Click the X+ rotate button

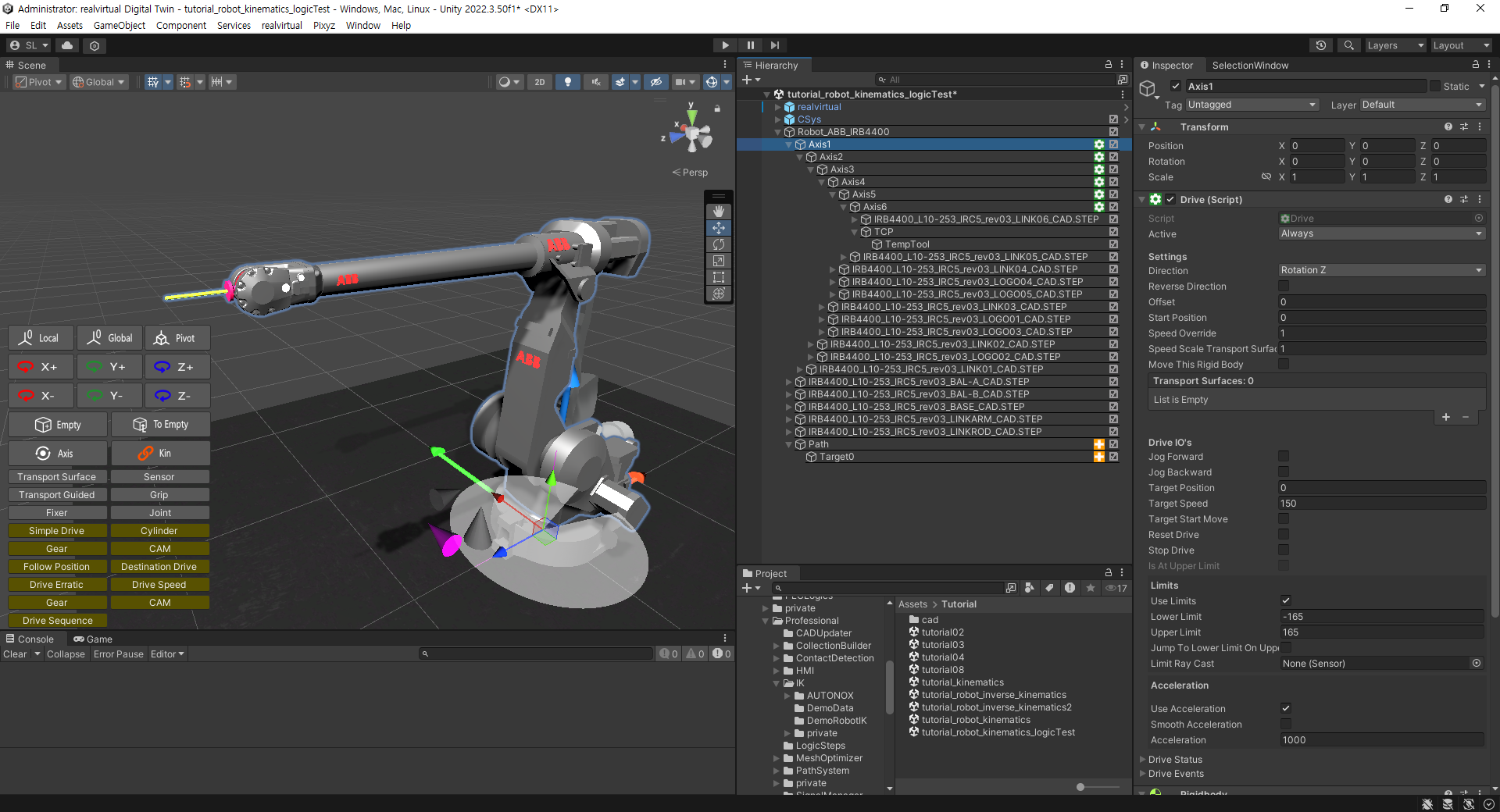(41, 367)
